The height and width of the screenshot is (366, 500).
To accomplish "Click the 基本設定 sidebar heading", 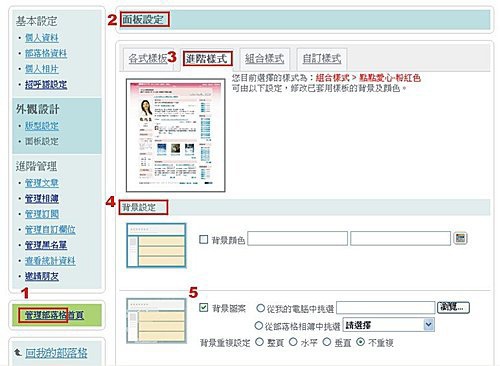I will pos(36,21).
